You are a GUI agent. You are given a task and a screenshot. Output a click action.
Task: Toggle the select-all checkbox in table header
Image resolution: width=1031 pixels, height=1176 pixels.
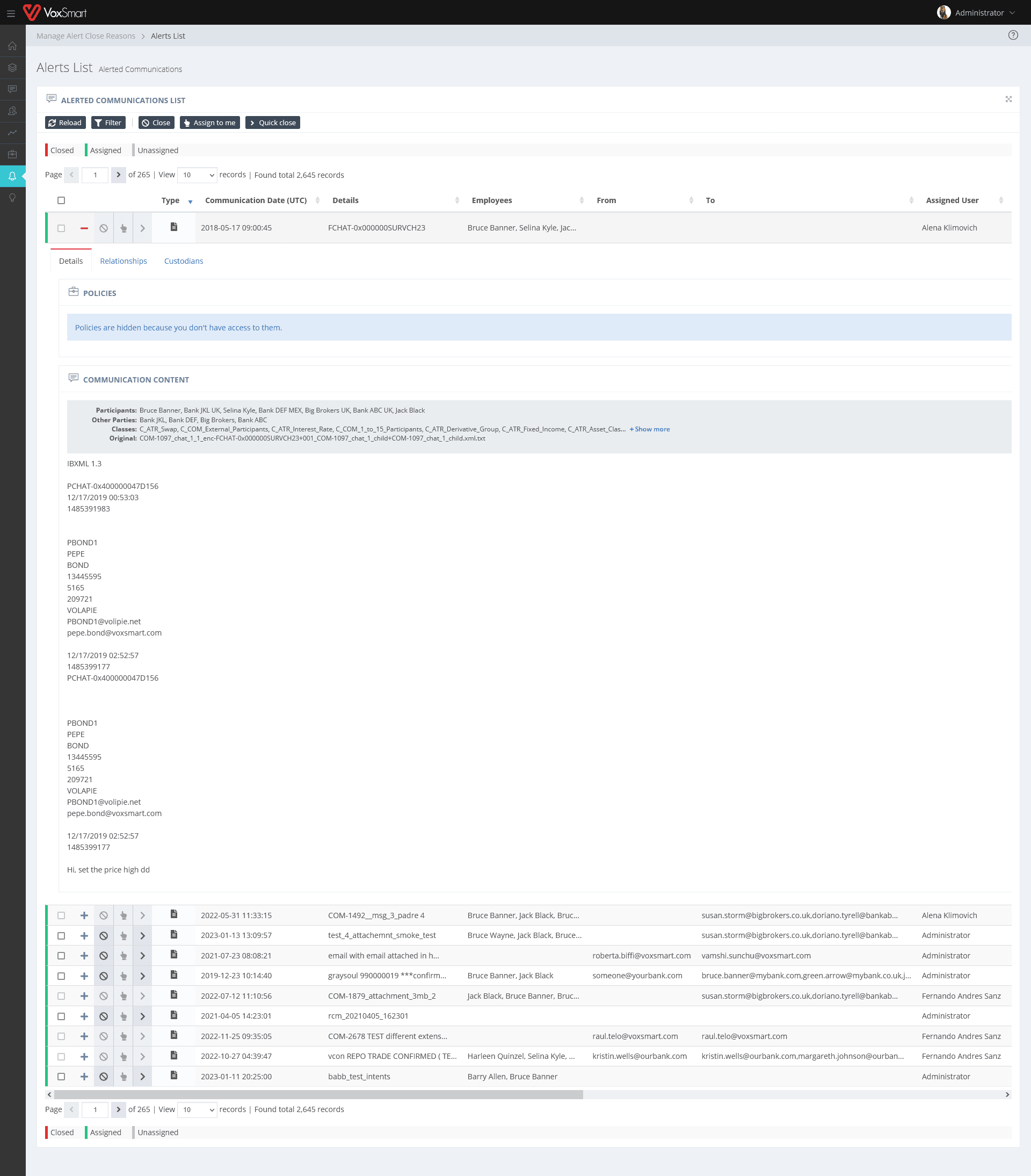tap(61, 200)
